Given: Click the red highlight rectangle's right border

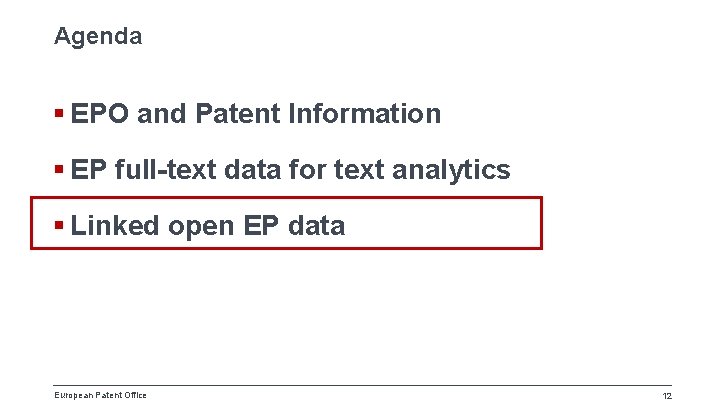Looking at the screenshot, I should point(541,222).
